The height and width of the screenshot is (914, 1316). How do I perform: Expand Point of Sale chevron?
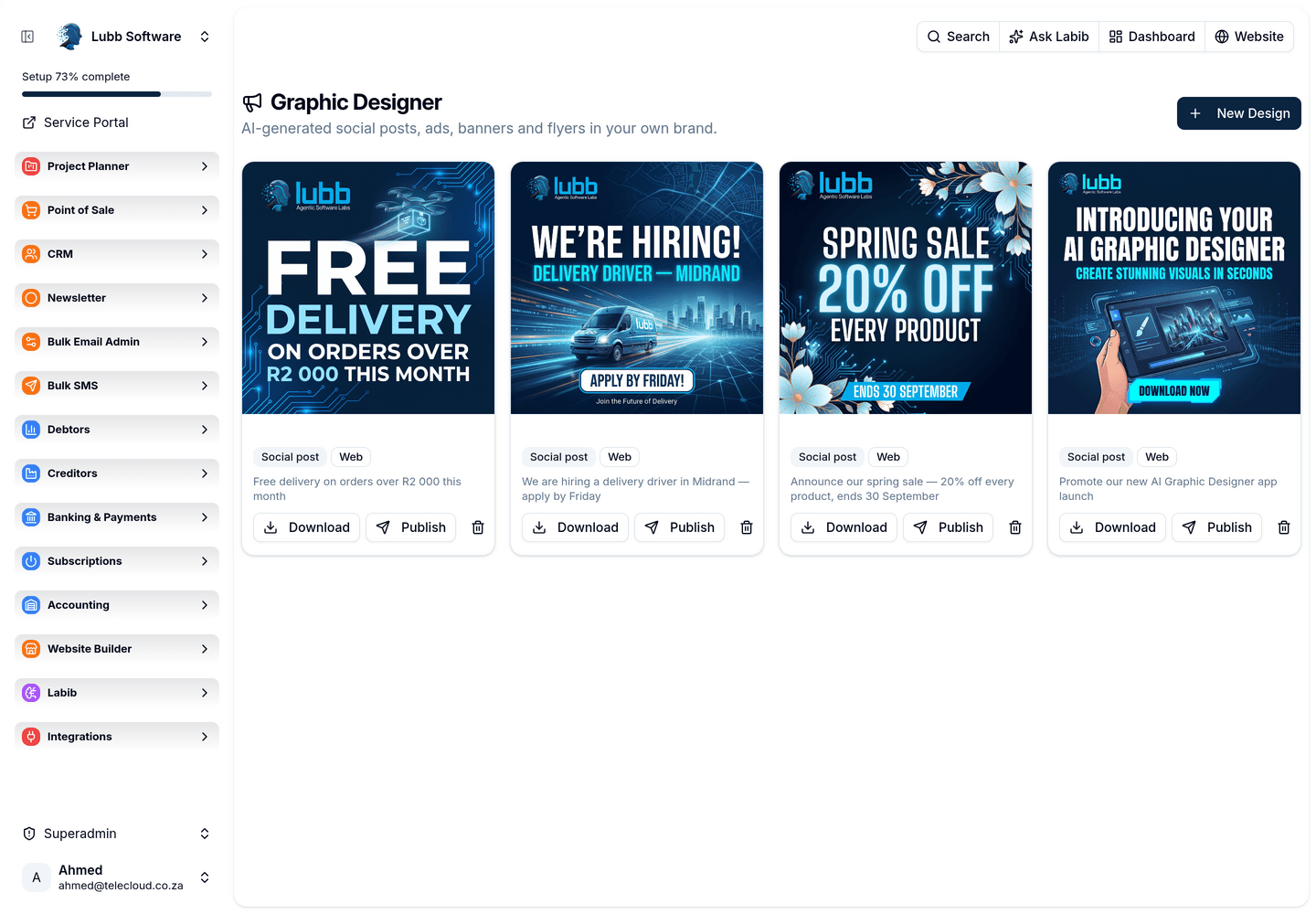click(x=204, y=210)
